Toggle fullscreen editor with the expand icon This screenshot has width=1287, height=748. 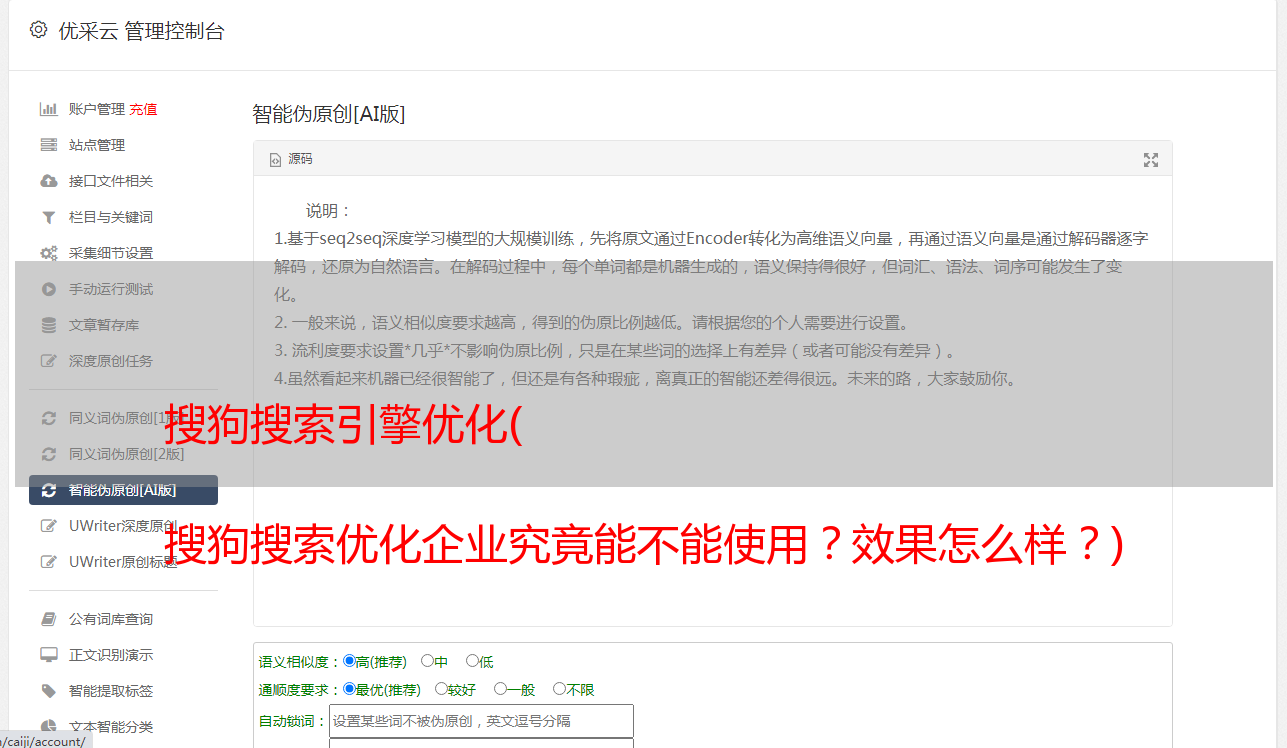(1151, 160)
